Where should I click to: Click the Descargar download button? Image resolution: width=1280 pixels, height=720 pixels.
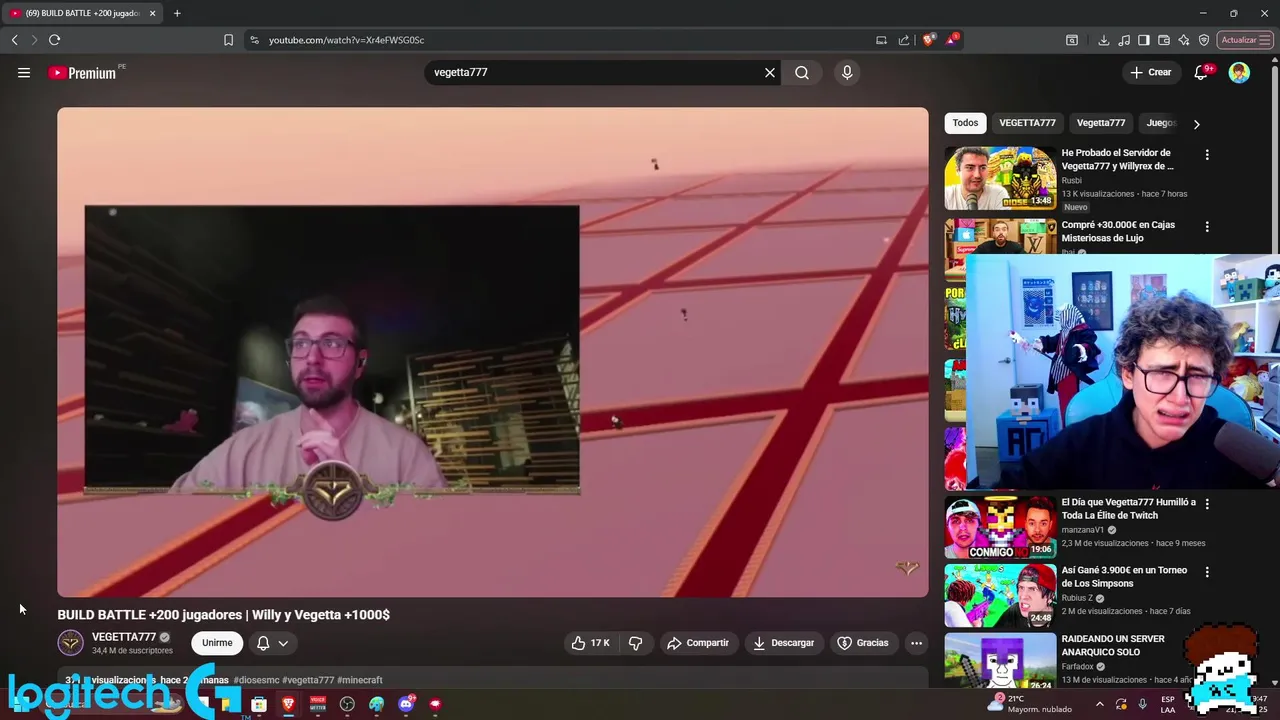(783, 643)
